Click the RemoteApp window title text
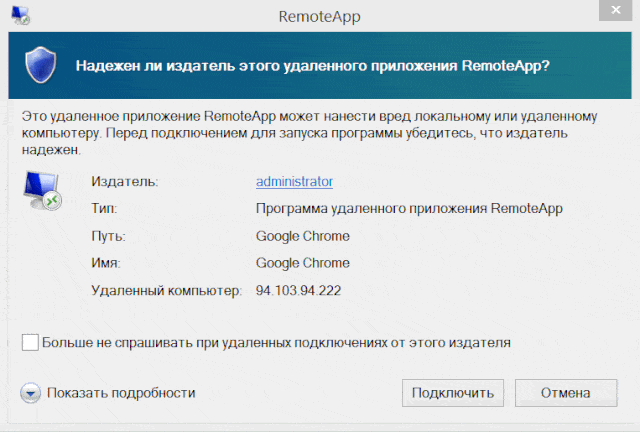The width and height of the screenshot is (640, 432). (322, 17)
